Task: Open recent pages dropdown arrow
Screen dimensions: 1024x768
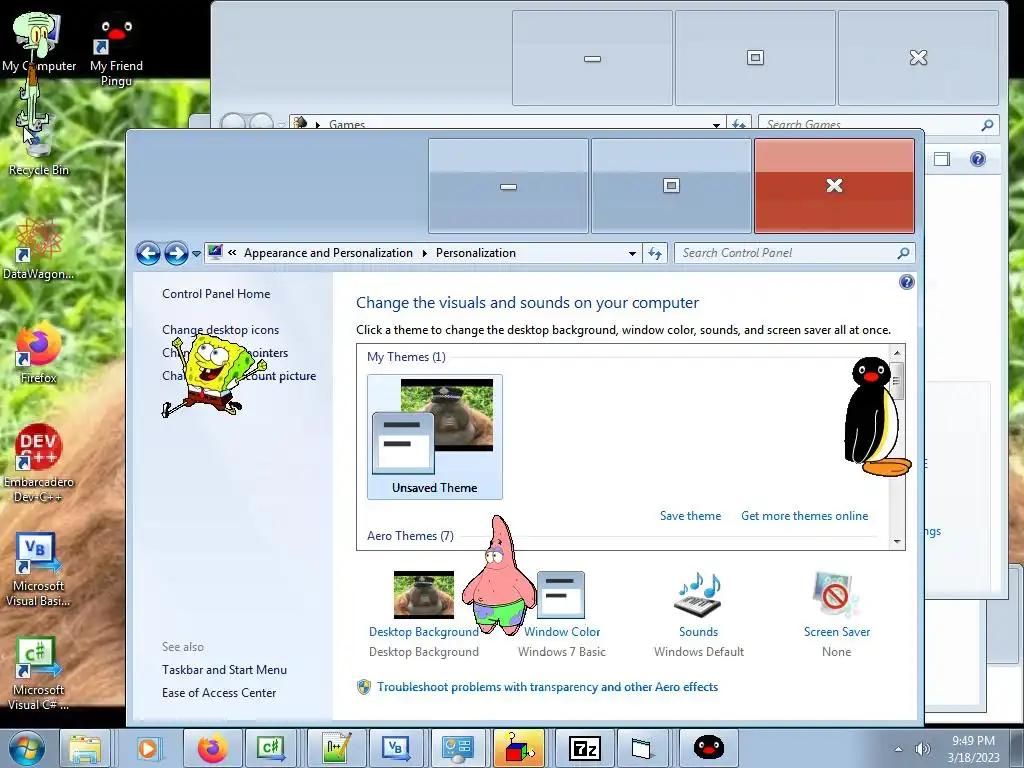Action: point(196,253)
